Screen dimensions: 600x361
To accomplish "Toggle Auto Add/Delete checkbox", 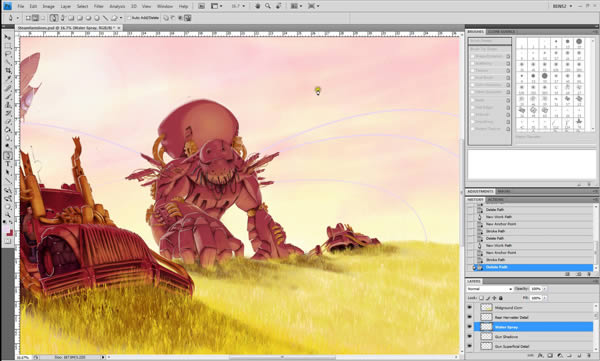I will click(129, 18).
